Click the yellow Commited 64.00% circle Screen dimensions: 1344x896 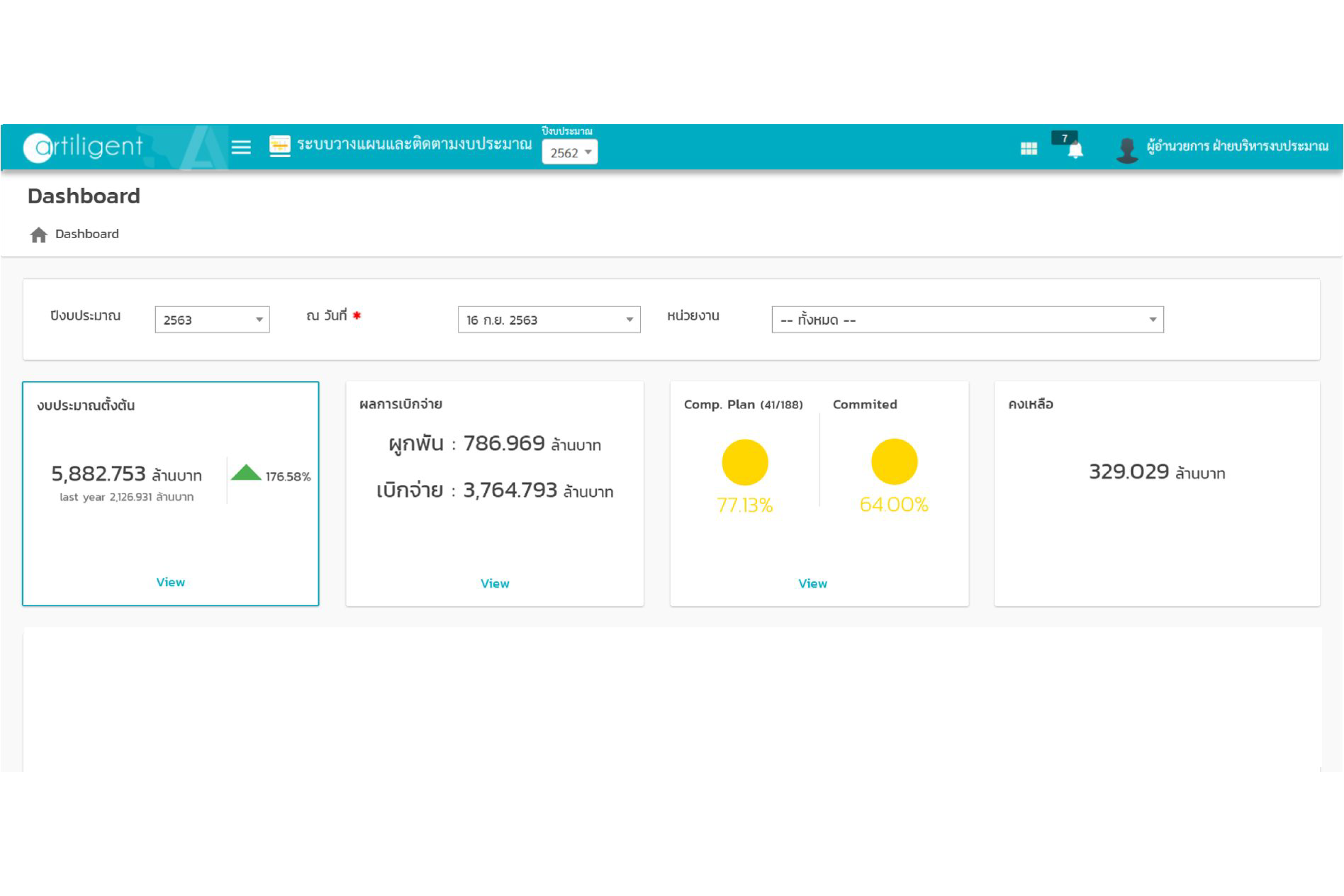pos(894,462)
